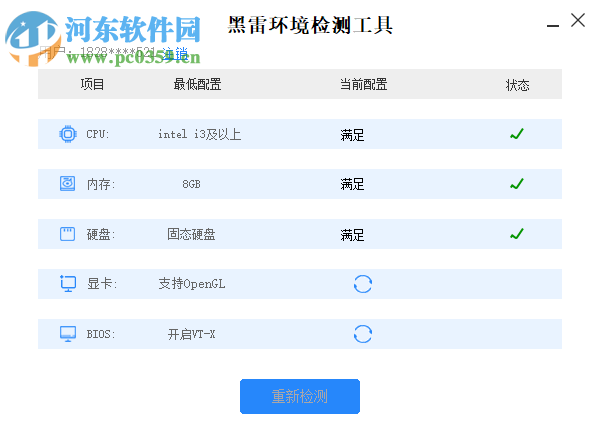Click the 注销 logout link
Viewport: 600px width, 434px height.
pyautogui.click(x=175, y=54)
